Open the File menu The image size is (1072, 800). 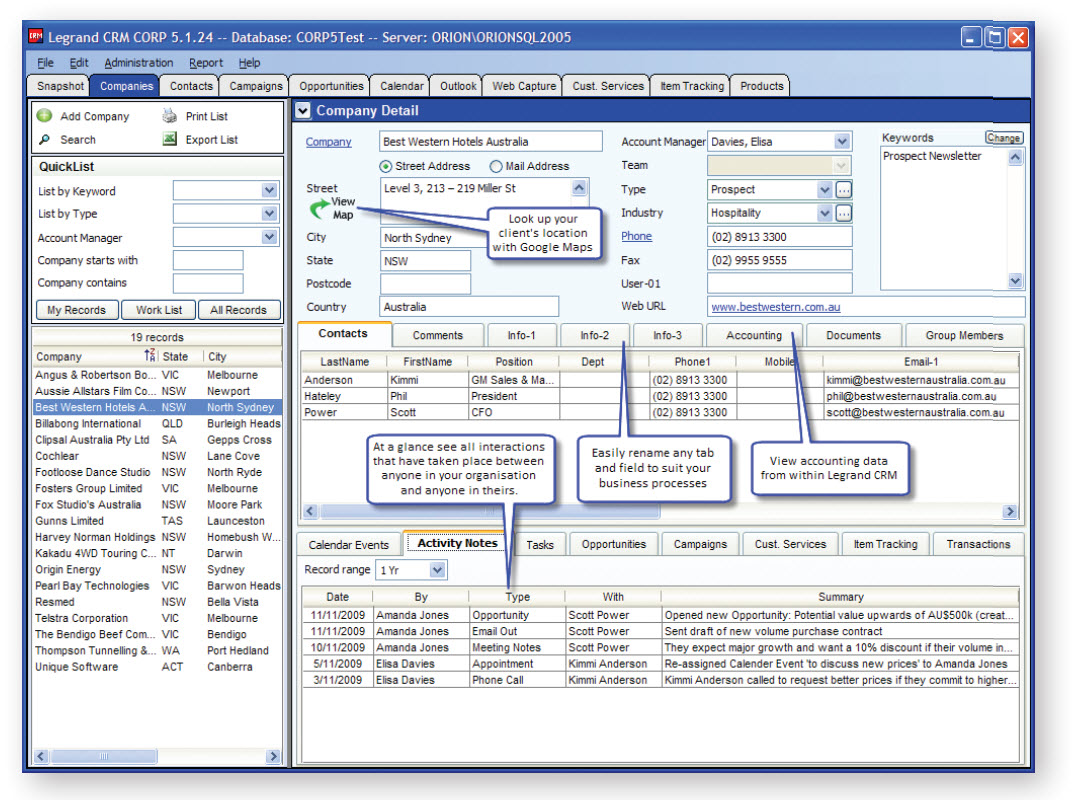(45, 63)
